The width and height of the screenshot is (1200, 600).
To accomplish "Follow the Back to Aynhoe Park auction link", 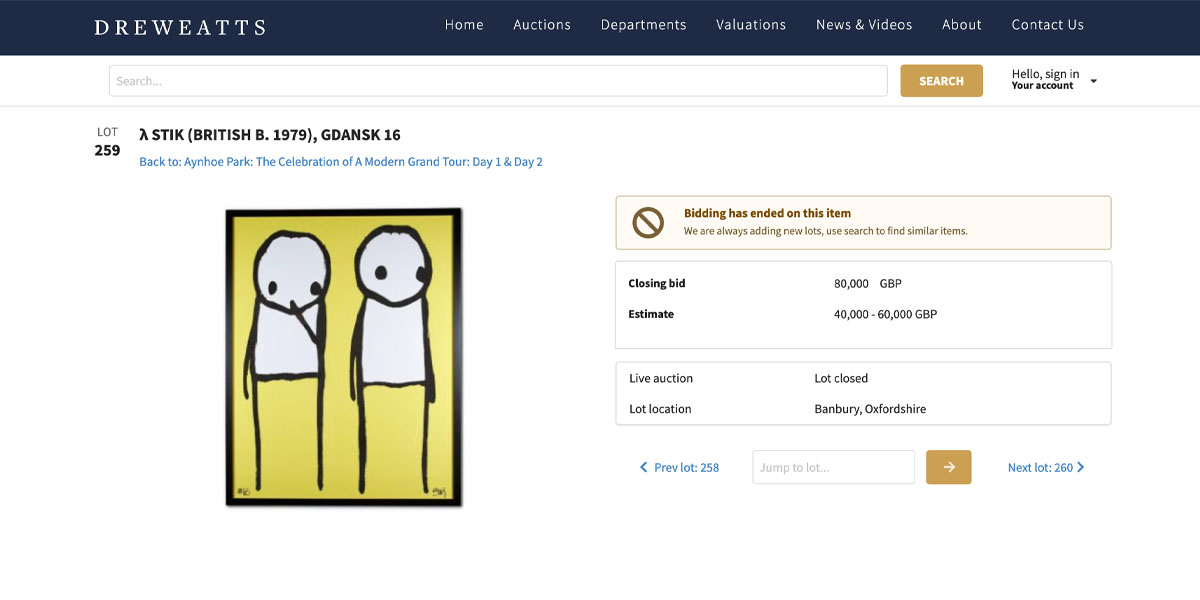I will tap(341, 162).
